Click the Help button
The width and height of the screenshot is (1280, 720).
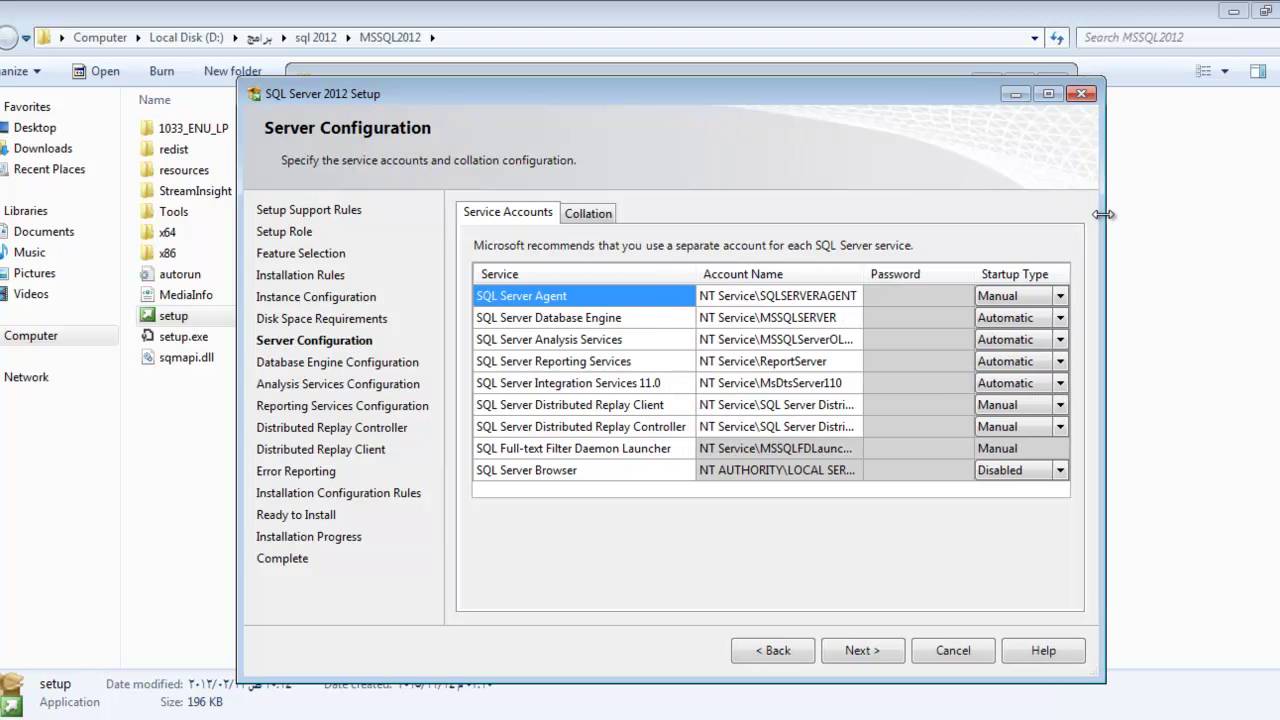[1043, 651]
